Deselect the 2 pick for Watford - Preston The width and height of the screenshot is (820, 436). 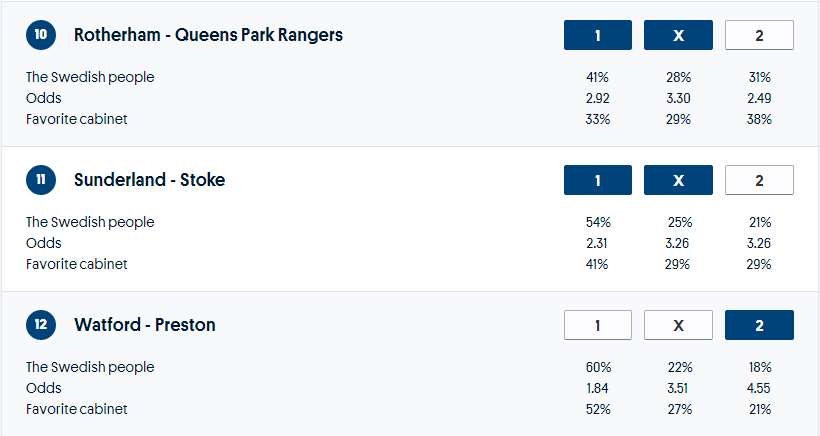click(759, 325)
